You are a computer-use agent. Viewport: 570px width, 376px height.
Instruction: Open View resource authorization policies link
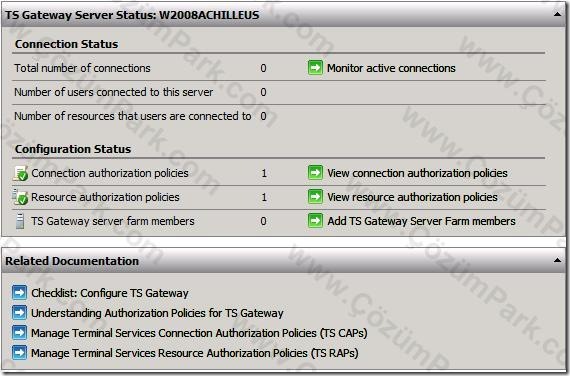coord(412,197)
